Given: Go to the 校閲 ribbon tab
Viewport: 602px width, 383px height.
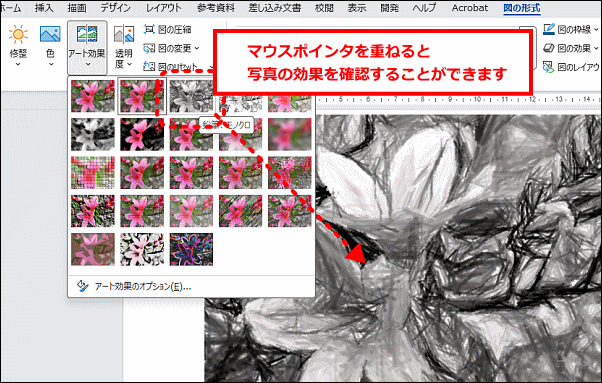Looking at the screenshot, I should pos(324,8).
